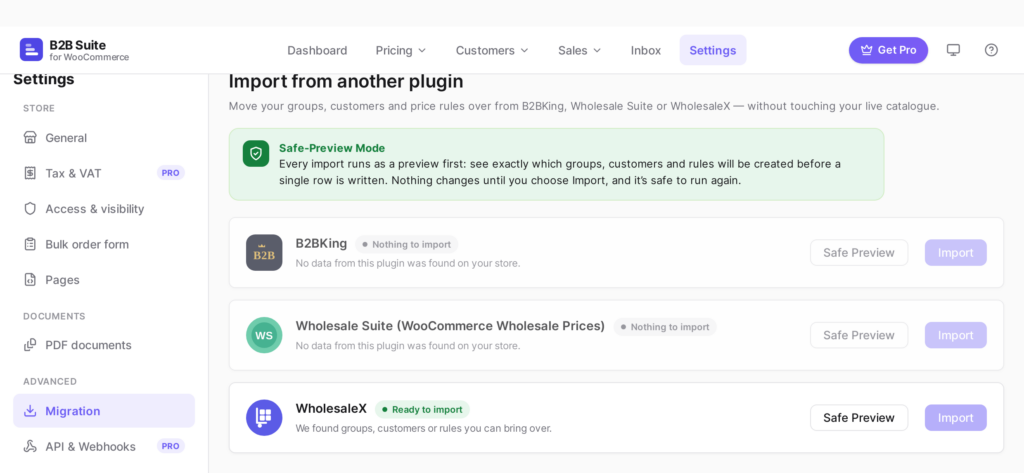
Task: Click the Wholesale Suite WS logo
Action: click(x=264, y=335)
